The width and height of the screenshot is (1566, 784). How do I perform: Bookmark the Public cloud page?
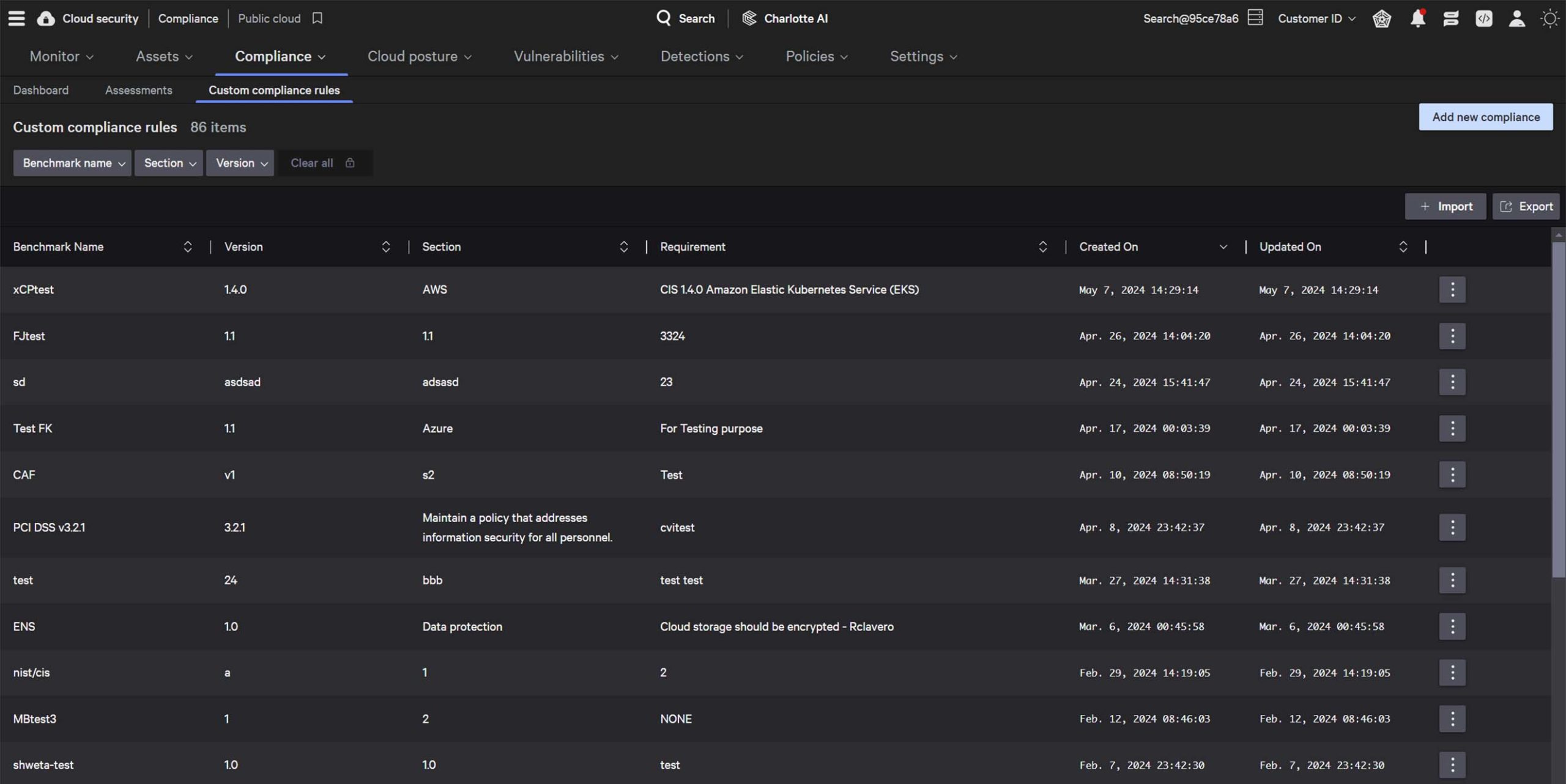click(317, 18)
